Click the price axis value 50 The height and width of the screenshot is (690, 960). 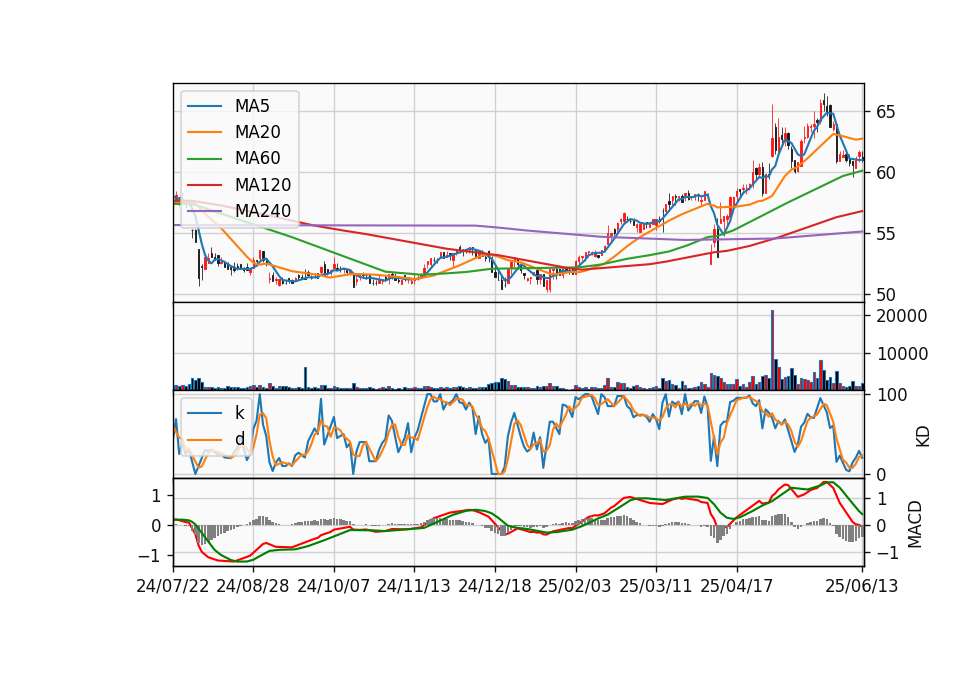[885, 295]
